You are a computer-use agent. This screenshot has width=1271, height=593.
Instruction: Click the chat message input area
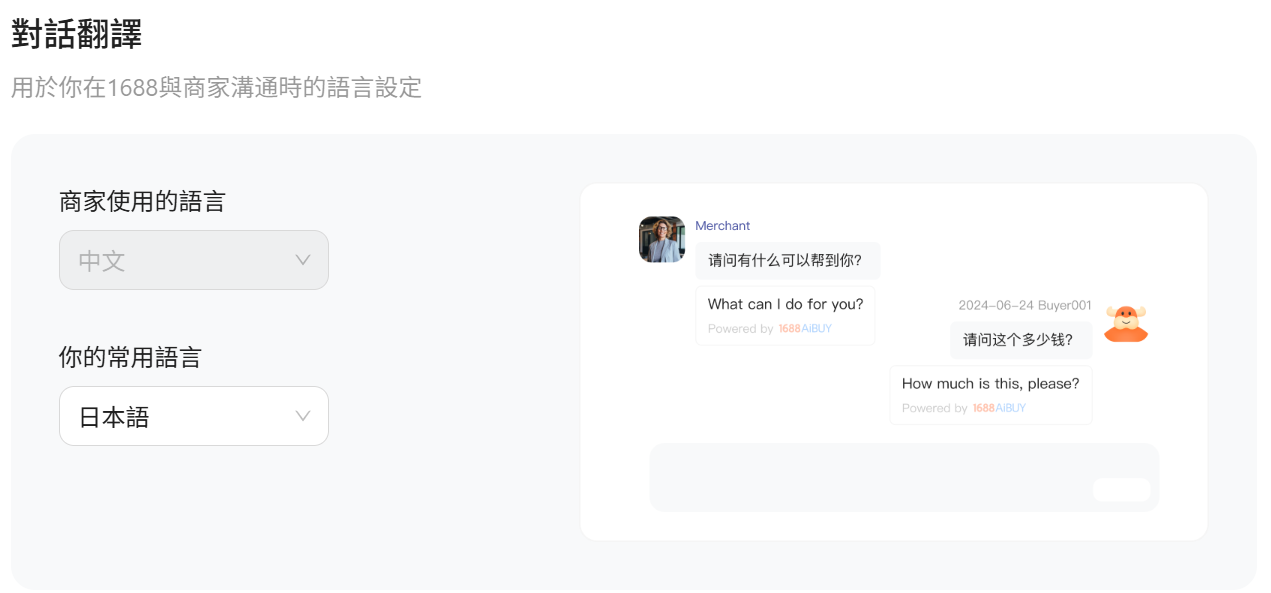pos(904,477)
